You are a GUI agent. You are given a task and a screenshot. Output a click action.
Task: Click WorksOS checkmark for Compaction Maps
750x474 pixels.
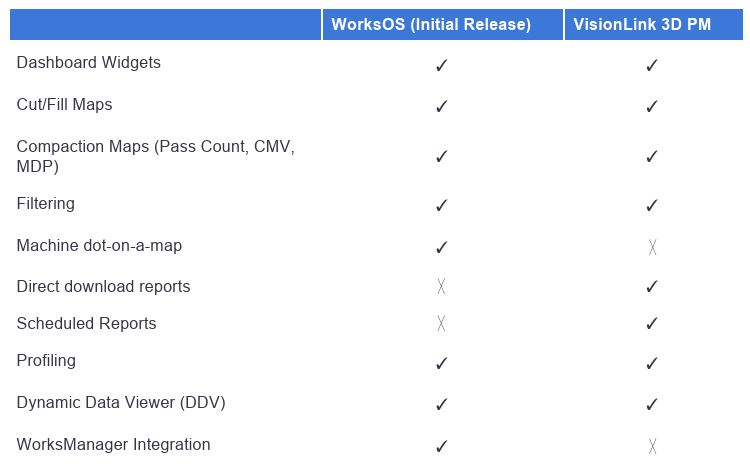click(x=442, y=156)
